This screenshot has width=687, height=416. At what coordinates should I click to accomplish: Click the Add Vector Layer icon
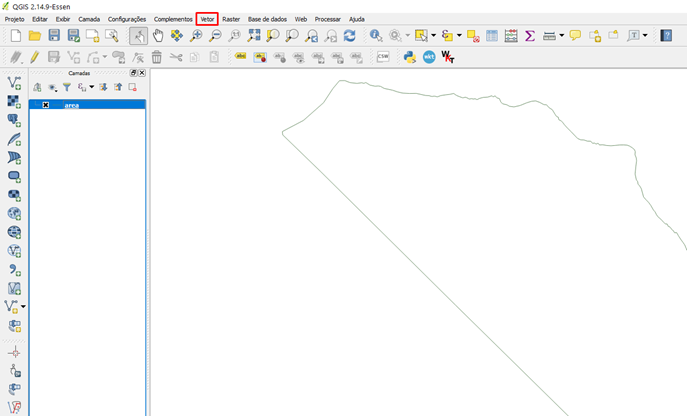(x=14, y=83)
